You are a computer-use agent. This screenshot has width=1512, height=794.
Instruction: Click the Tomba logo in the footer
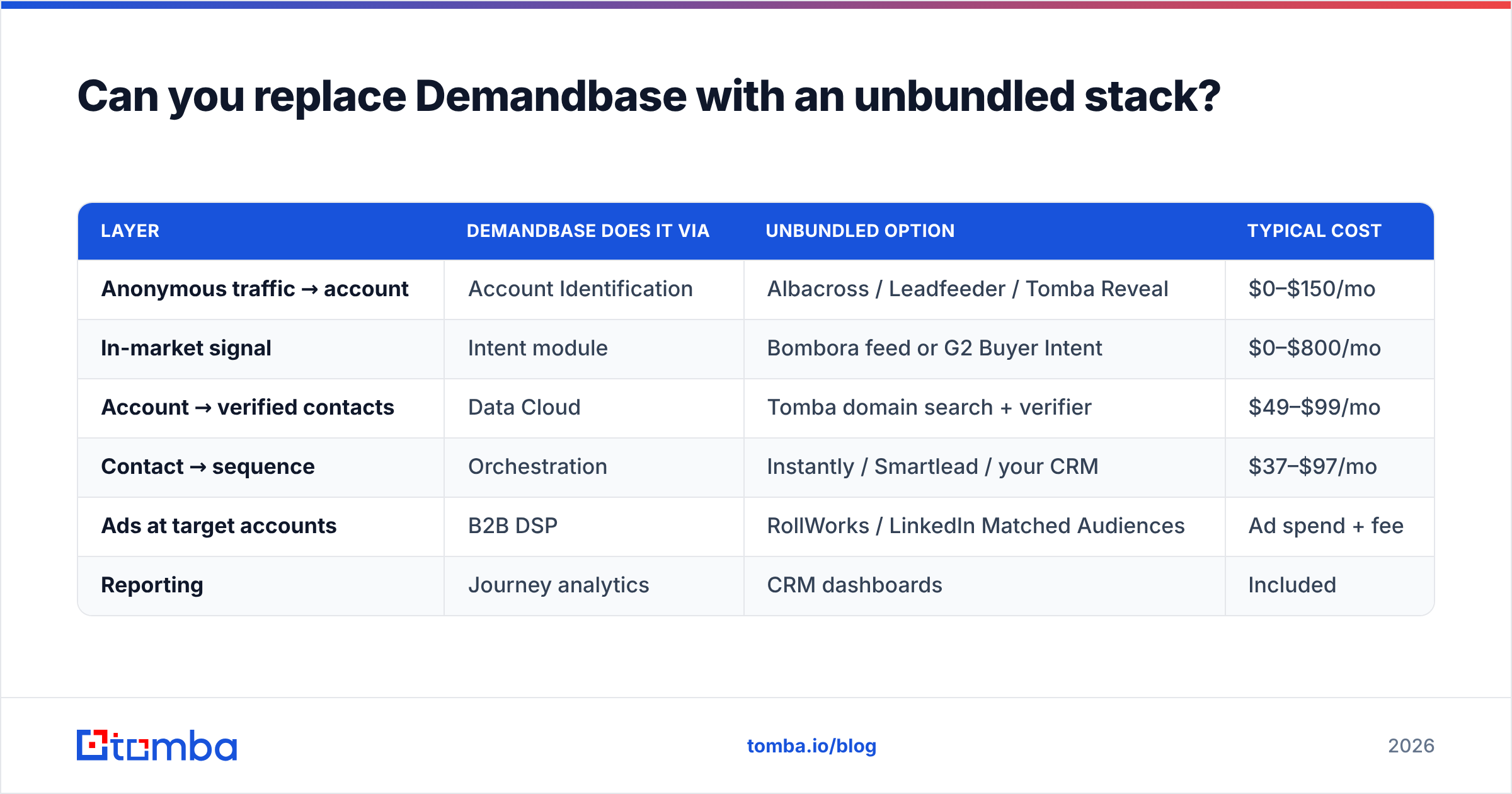[157, 745]
